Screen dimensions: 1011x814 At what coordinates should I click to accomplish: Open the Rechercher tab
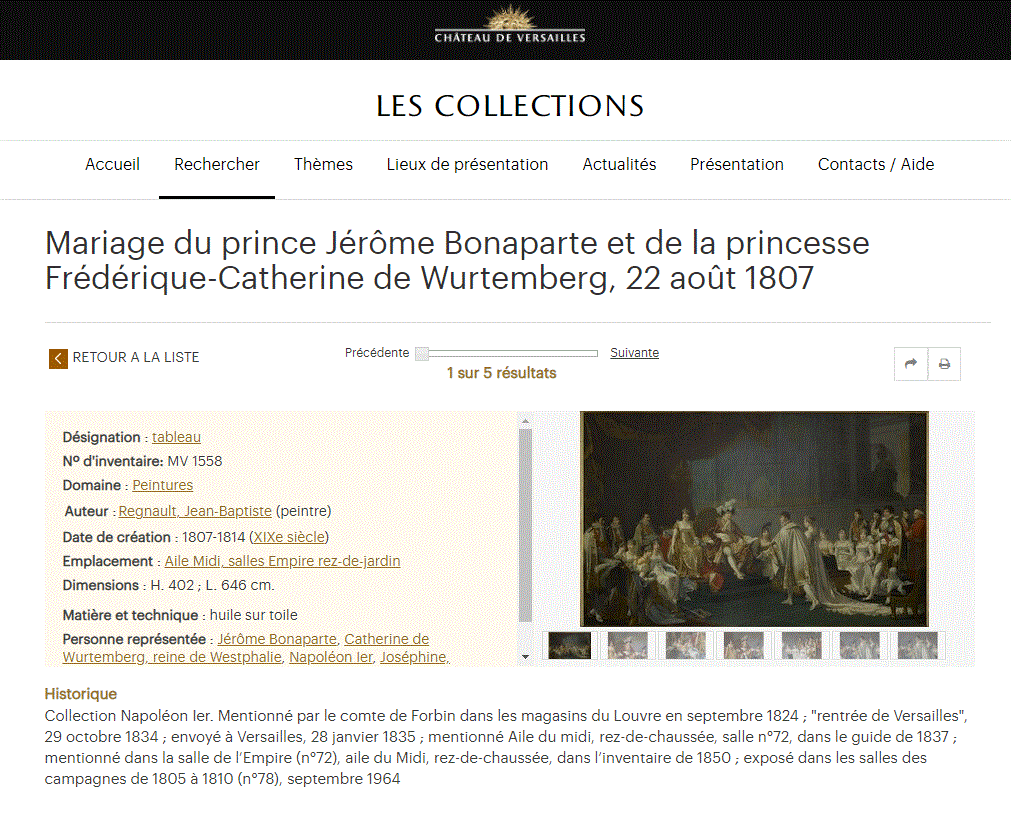tap(217, 164)
